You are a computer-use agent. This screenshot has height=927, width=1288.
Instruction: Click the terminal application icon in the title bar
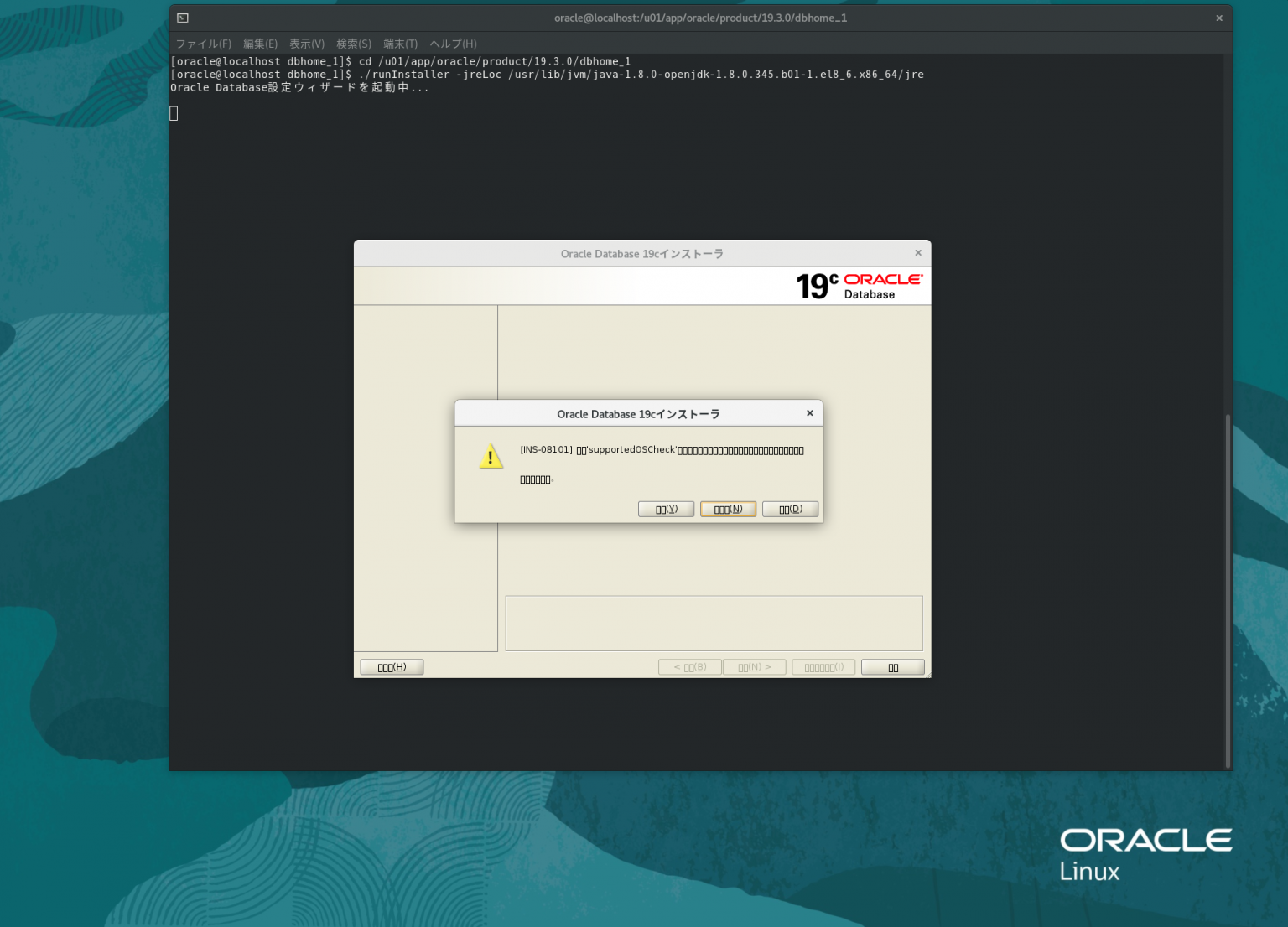coord(181,17)
